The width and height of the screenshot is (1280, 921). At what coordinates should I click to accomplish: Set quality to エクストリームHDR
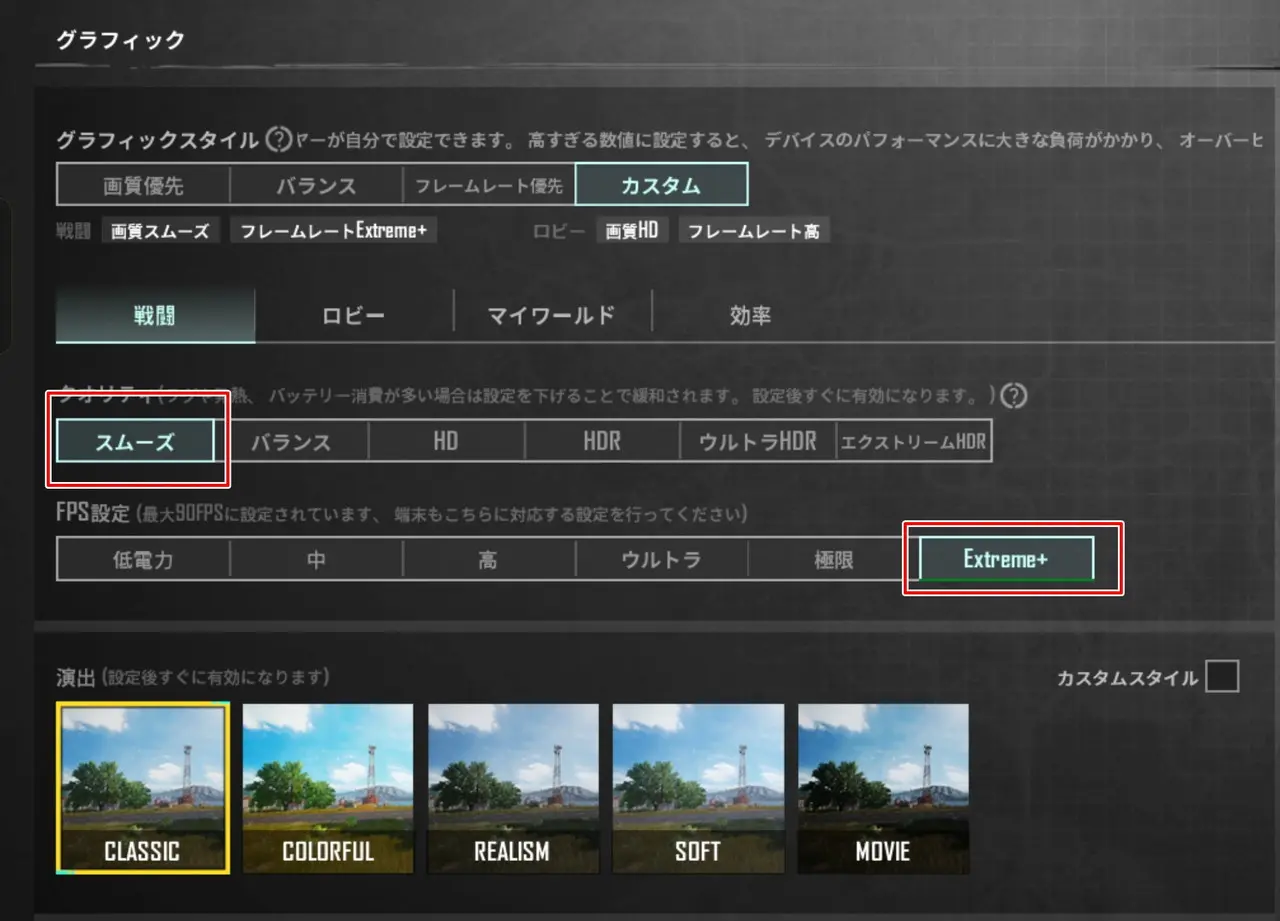[x=913, y=441]
